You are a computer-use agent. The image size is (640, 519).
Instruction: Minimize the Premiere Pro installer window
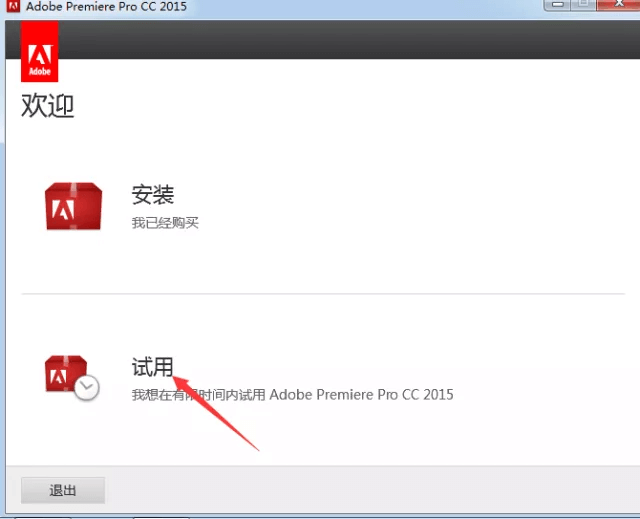[558, 5]
